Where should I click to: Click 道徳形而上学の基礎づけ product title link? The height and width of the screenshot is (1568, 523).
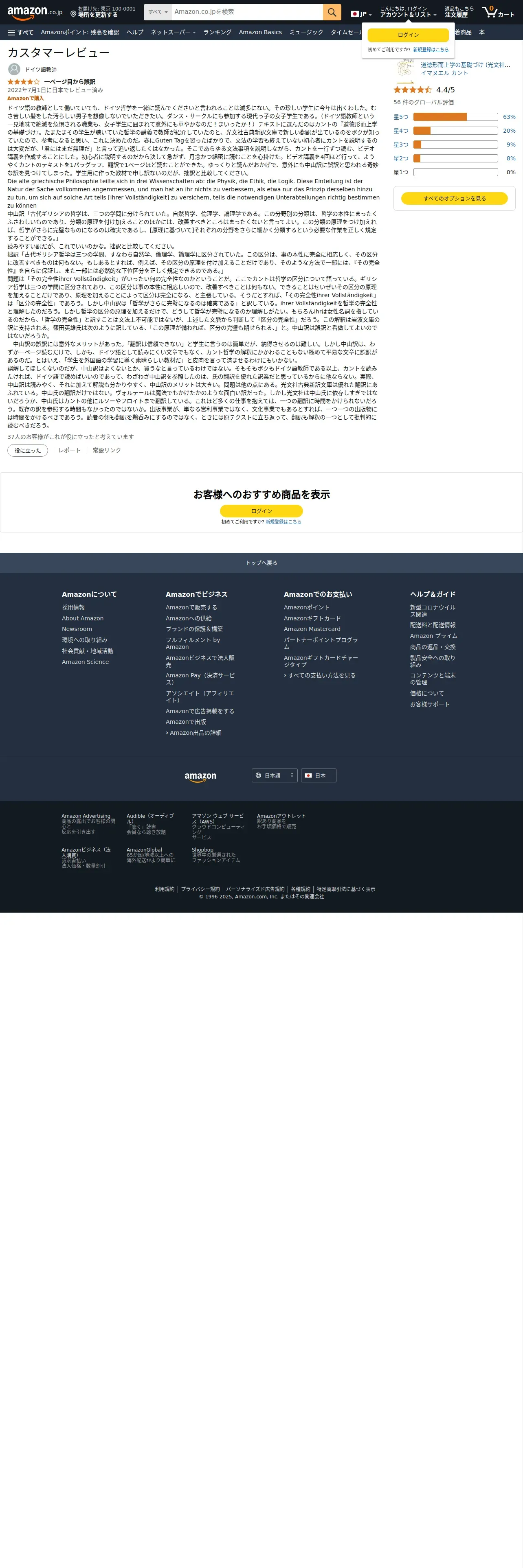pos(466,65)
